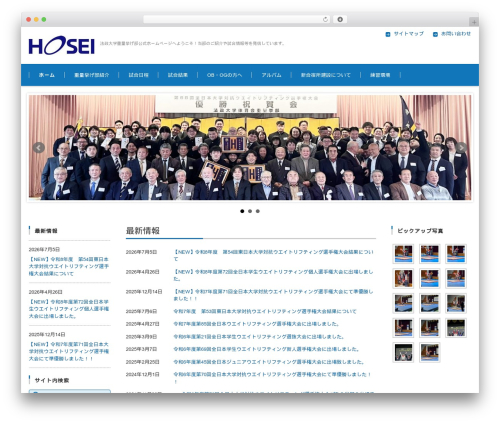Screen dimensions: 500x423
Task: Click the 2025年7月6日 date in the main list
Action: [141, 311]
